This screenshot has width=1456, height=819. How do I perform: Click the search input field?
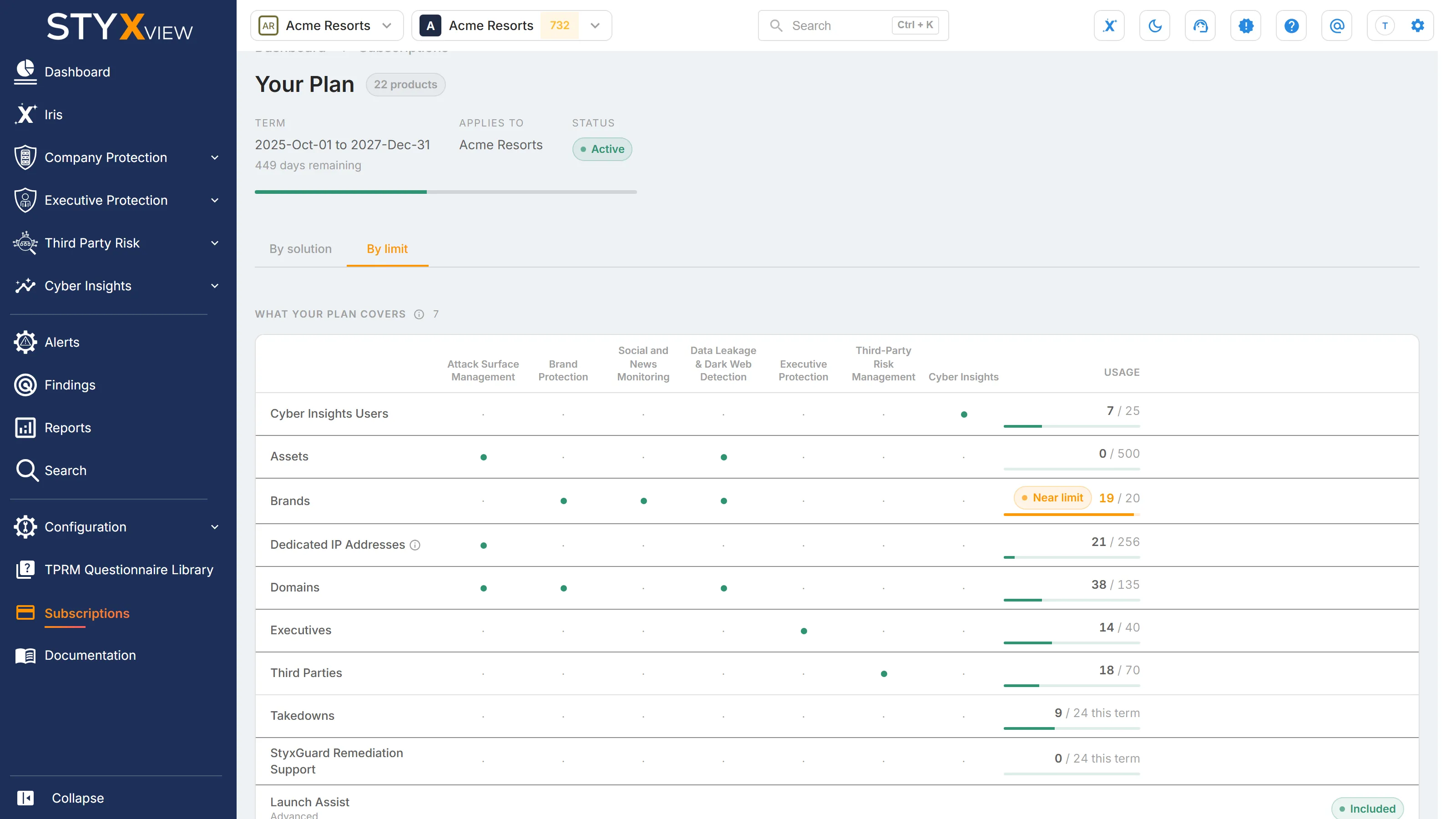pos(854,25)
